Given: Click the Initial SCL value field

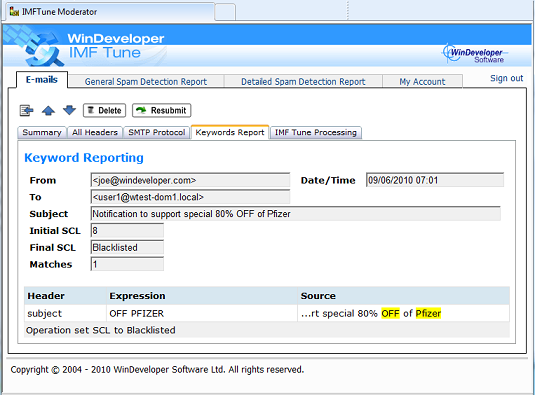Looking at the screenshot, I should [127, 231].
